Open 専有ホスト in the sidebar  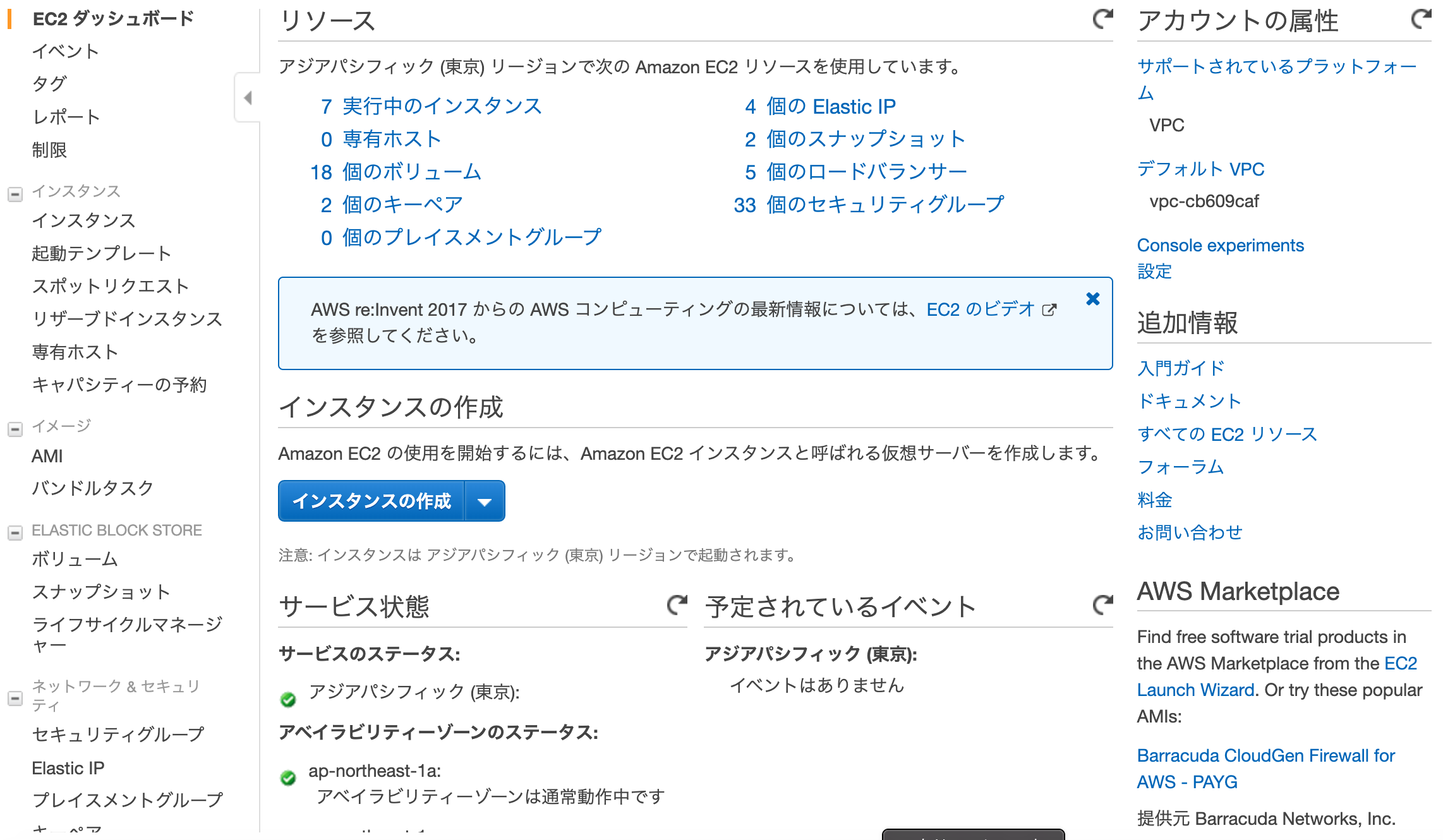(75, 352)
